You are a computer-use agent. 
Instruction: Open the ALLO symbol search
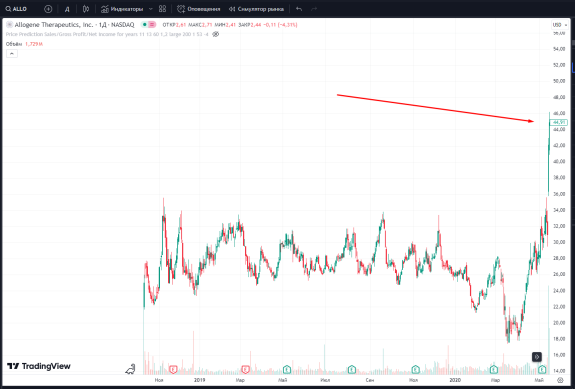(17, 9)
